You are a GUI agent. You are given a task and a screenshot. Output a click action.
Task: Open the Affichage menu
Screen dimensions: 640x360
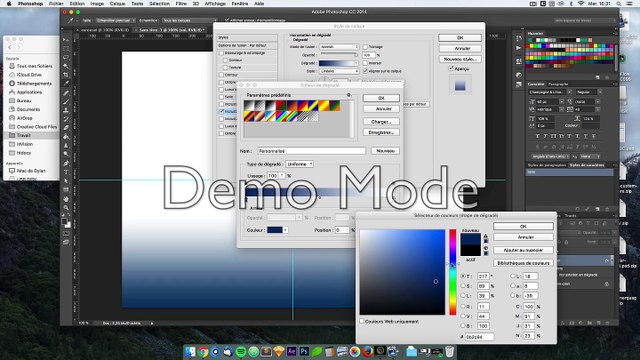point(215,4)
